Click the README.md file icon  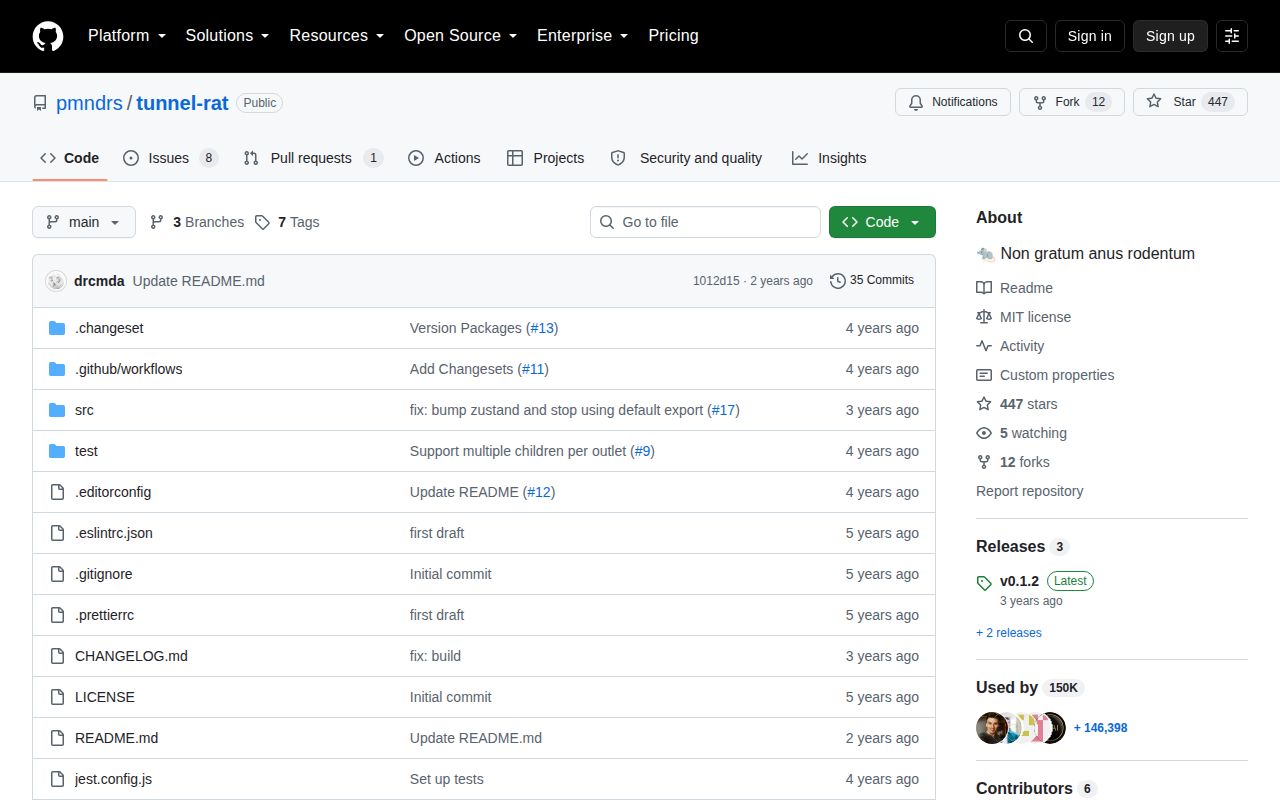57,738
